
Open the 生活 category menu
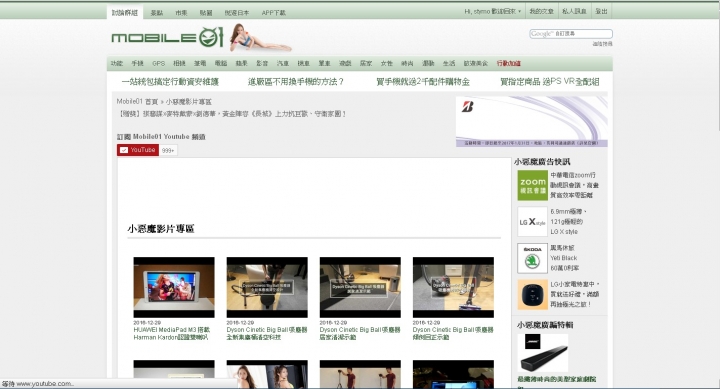click(x=449, y=63)
